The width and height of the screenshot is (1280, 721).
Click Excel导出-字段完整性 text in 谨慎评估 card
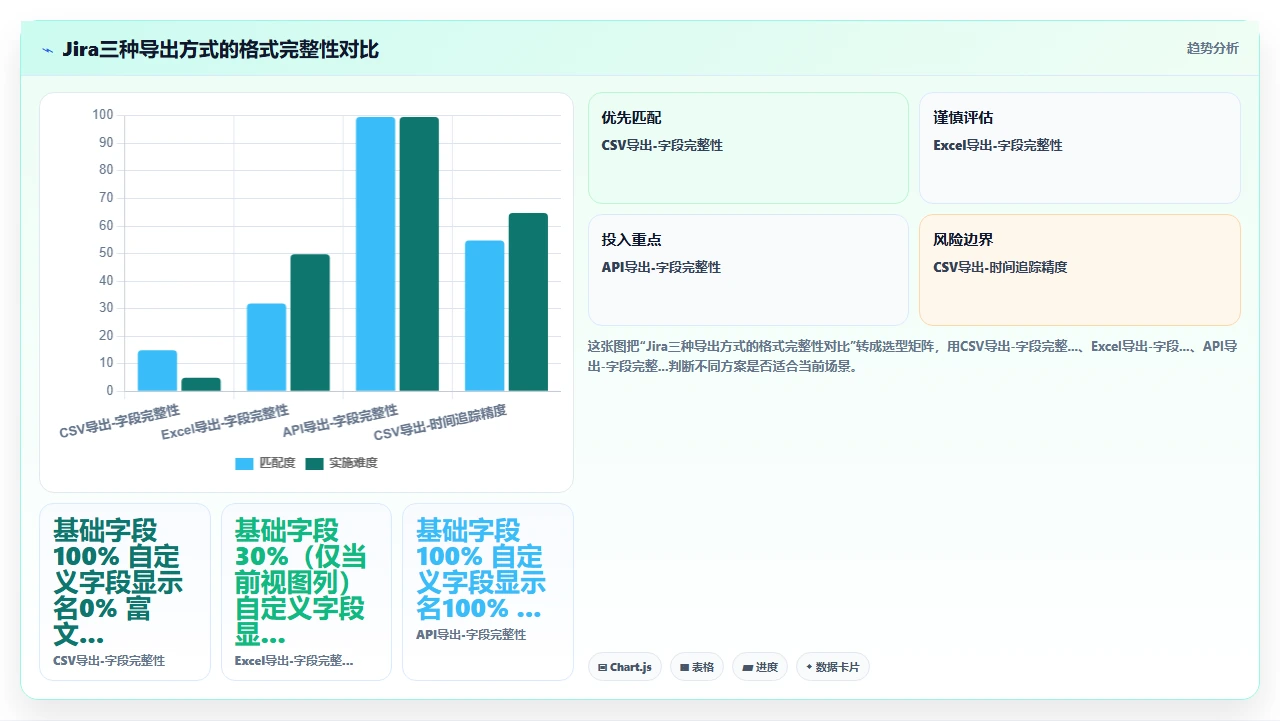click(x=998, y=146)
